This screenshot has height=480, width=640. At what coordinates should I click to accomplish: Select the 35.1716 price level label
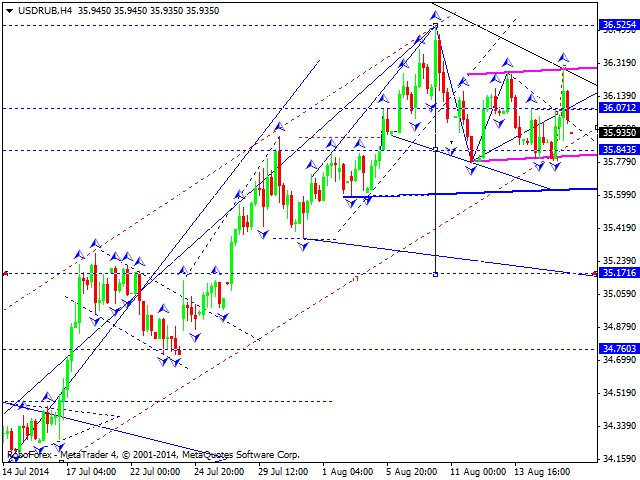click(x=619, y=272)
